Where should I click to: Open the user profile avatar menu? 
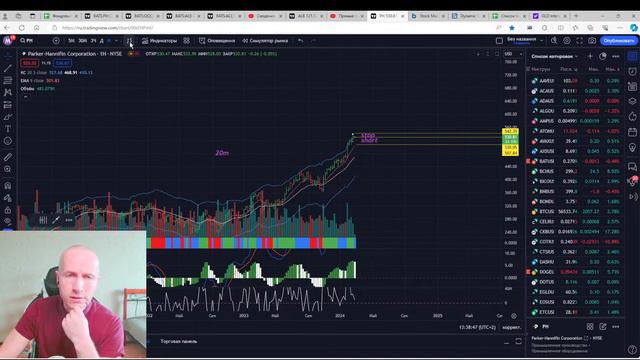coord(8,40)
